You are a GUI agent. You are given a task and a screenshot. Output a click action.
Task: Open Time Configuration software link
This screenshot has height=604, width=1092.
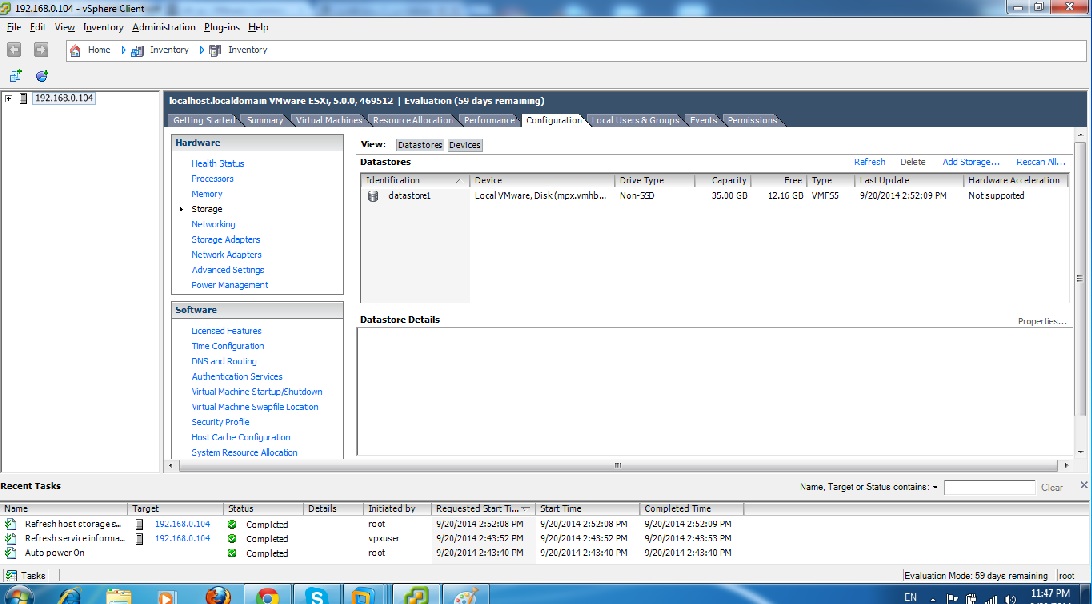click(228, 346)
